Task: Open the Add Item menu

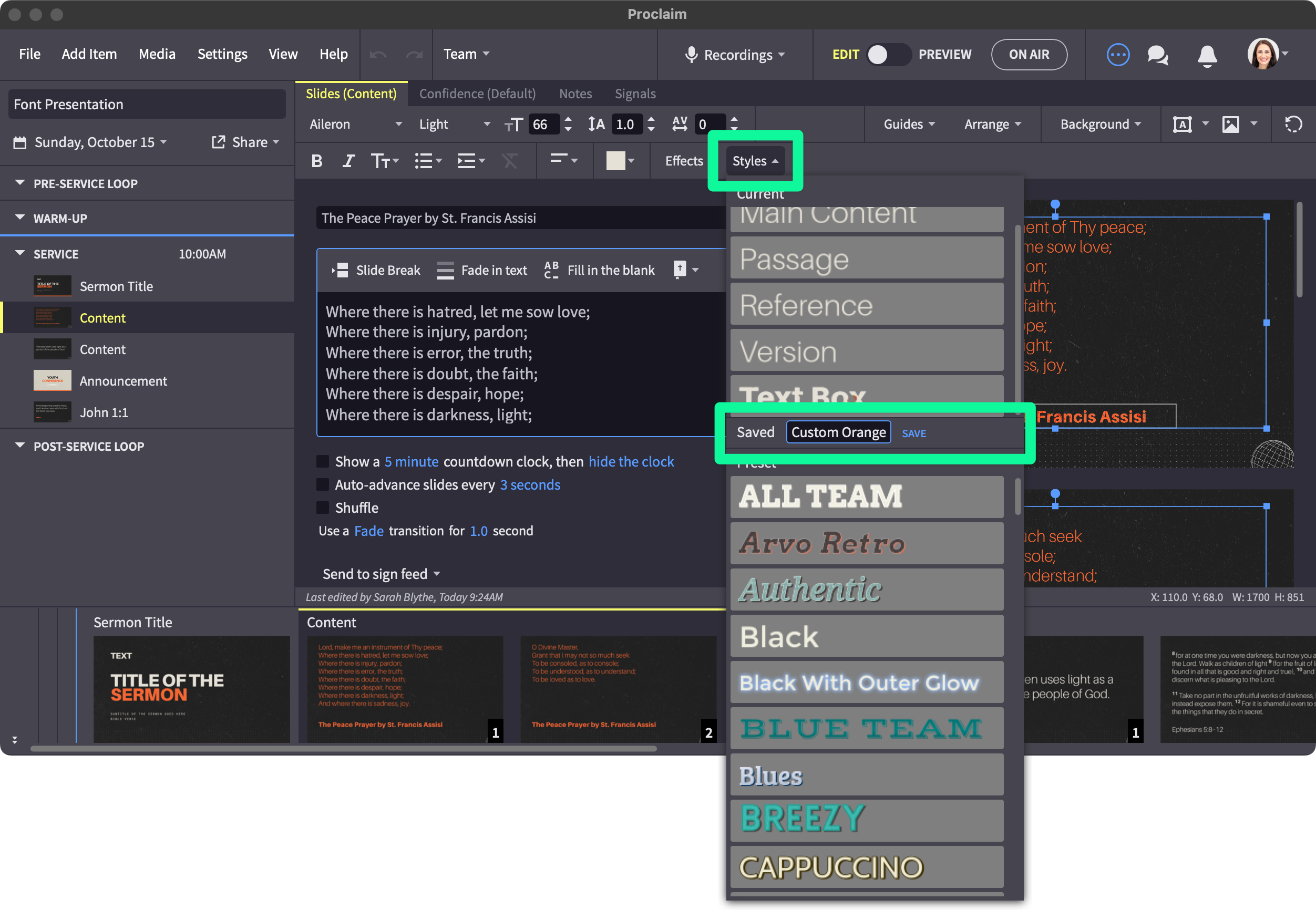Action: point(89,54)
